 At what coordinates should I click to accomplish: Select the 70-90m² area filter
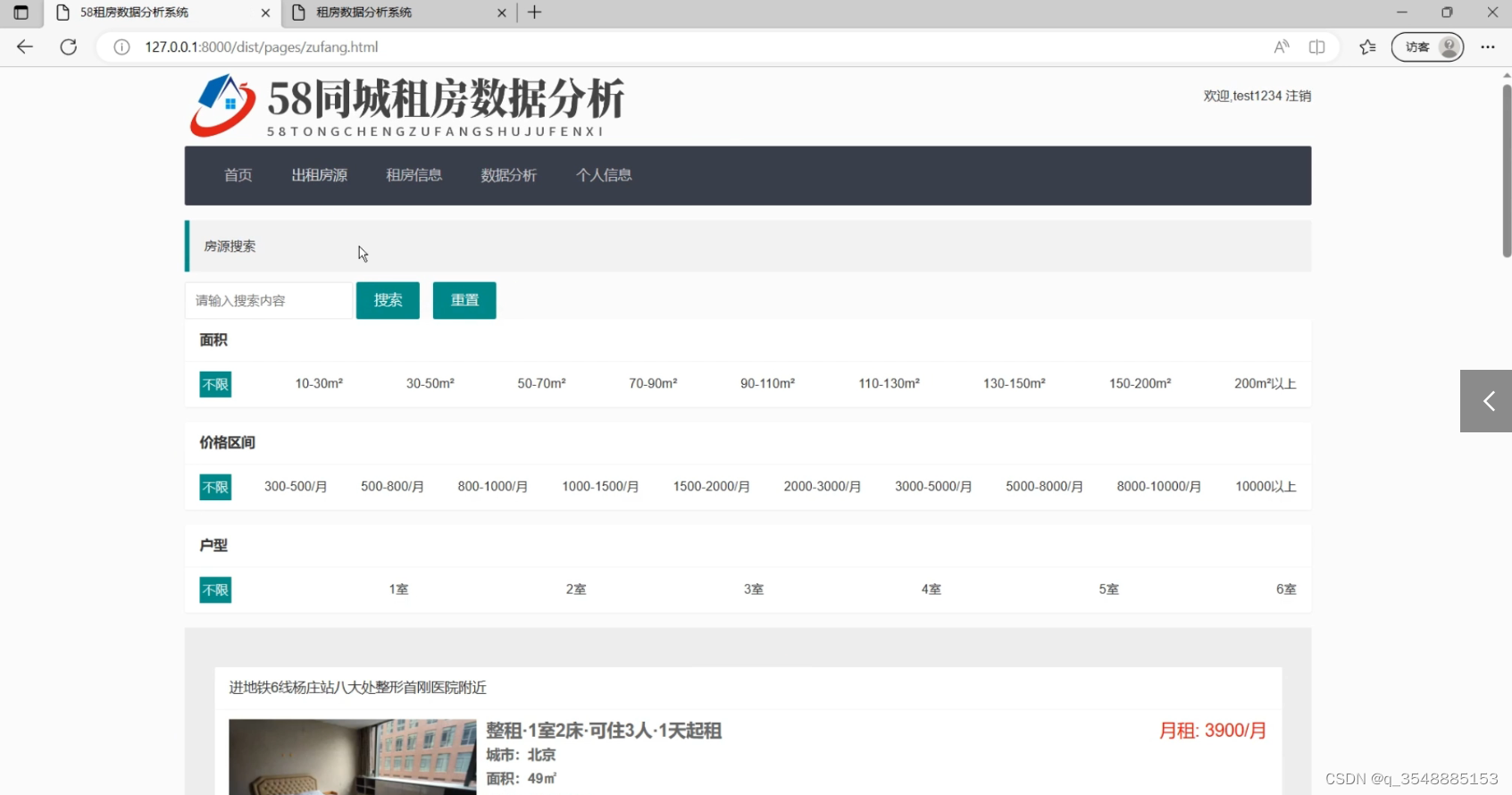click(653, 383)
